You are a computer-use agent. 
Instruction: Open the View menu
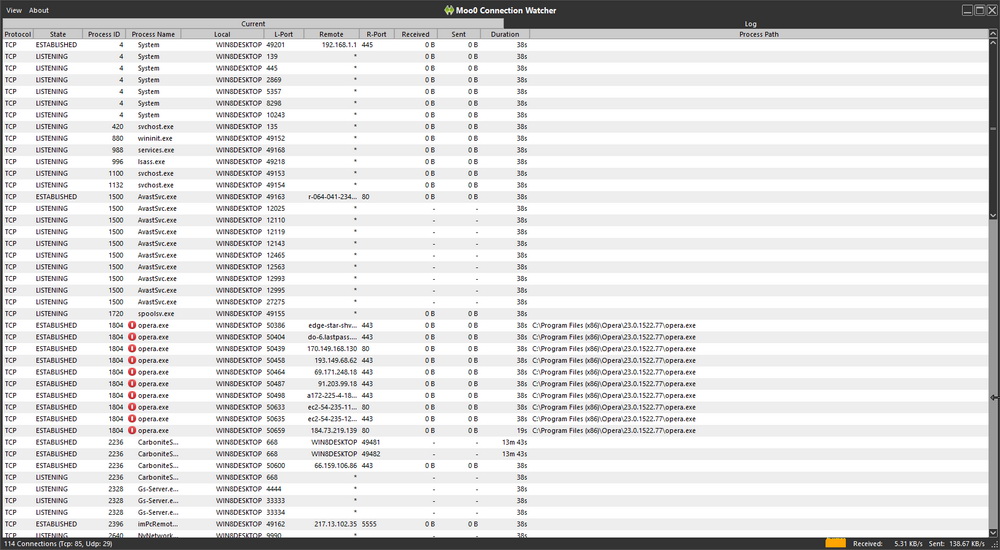[13, 10]
